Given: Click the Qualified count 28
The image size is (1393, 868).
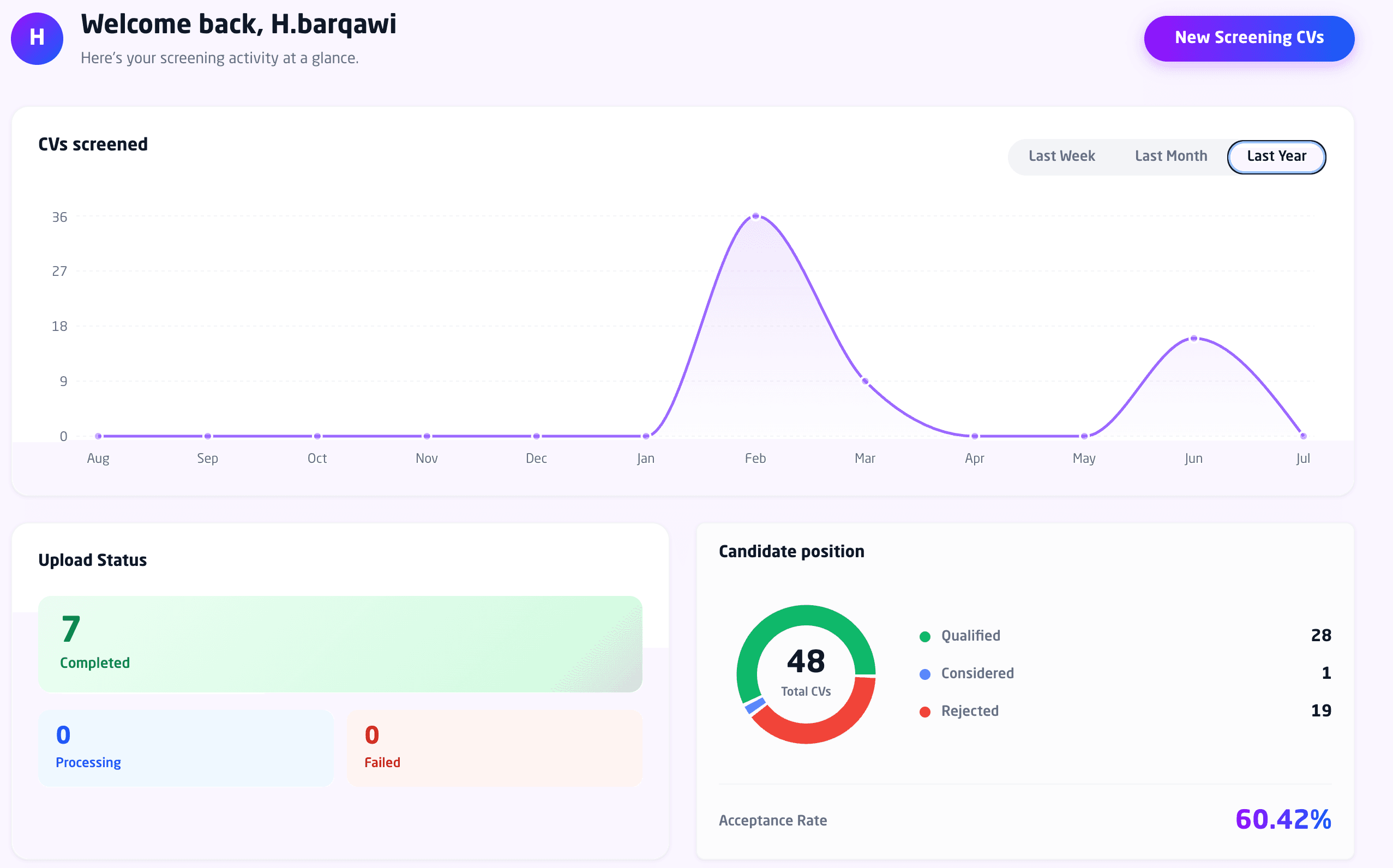Looking at the screenshot, I should click(x=1320, y=636).
